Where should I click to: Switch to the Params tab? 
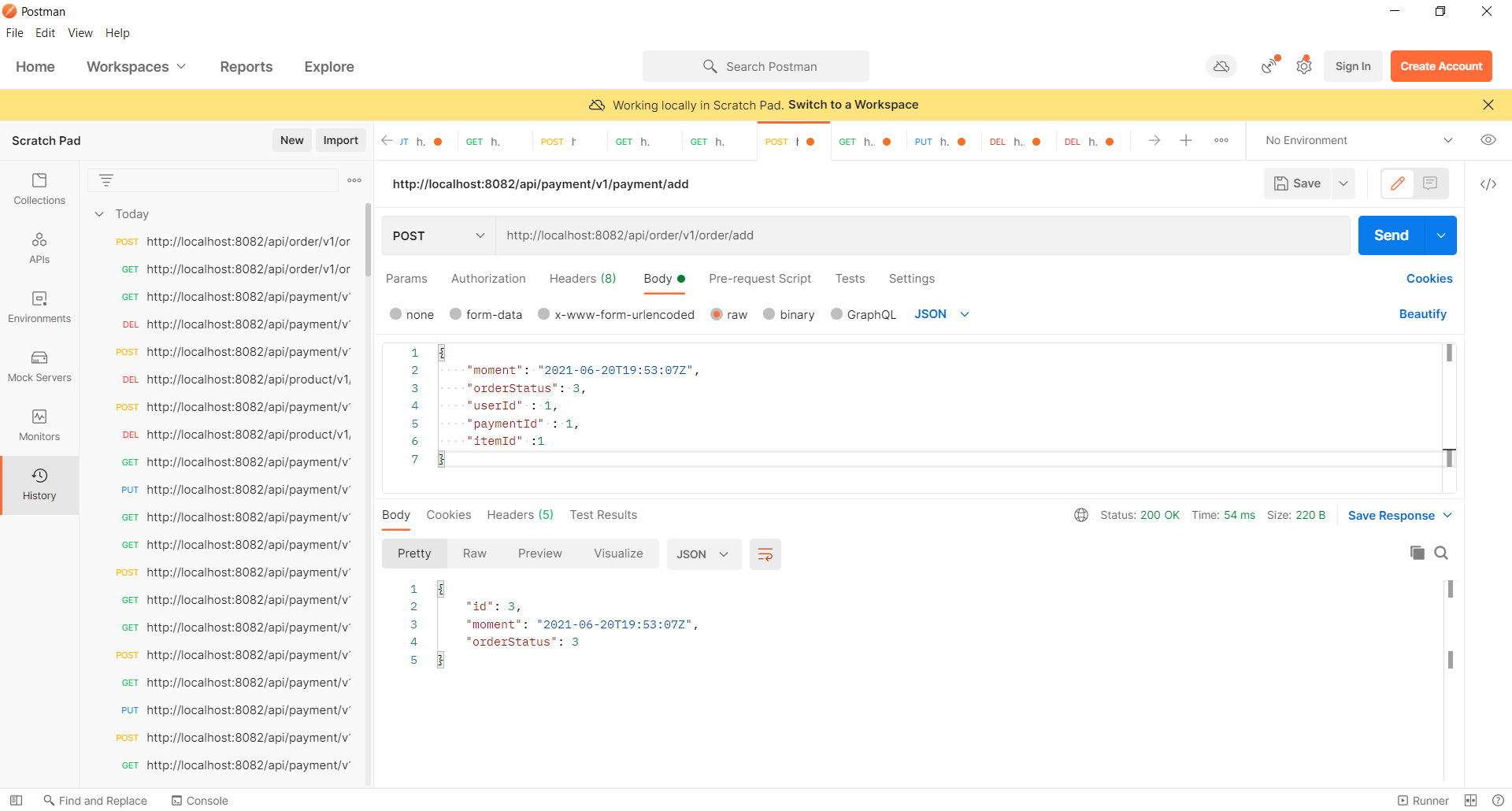click(x=406, y=279)
